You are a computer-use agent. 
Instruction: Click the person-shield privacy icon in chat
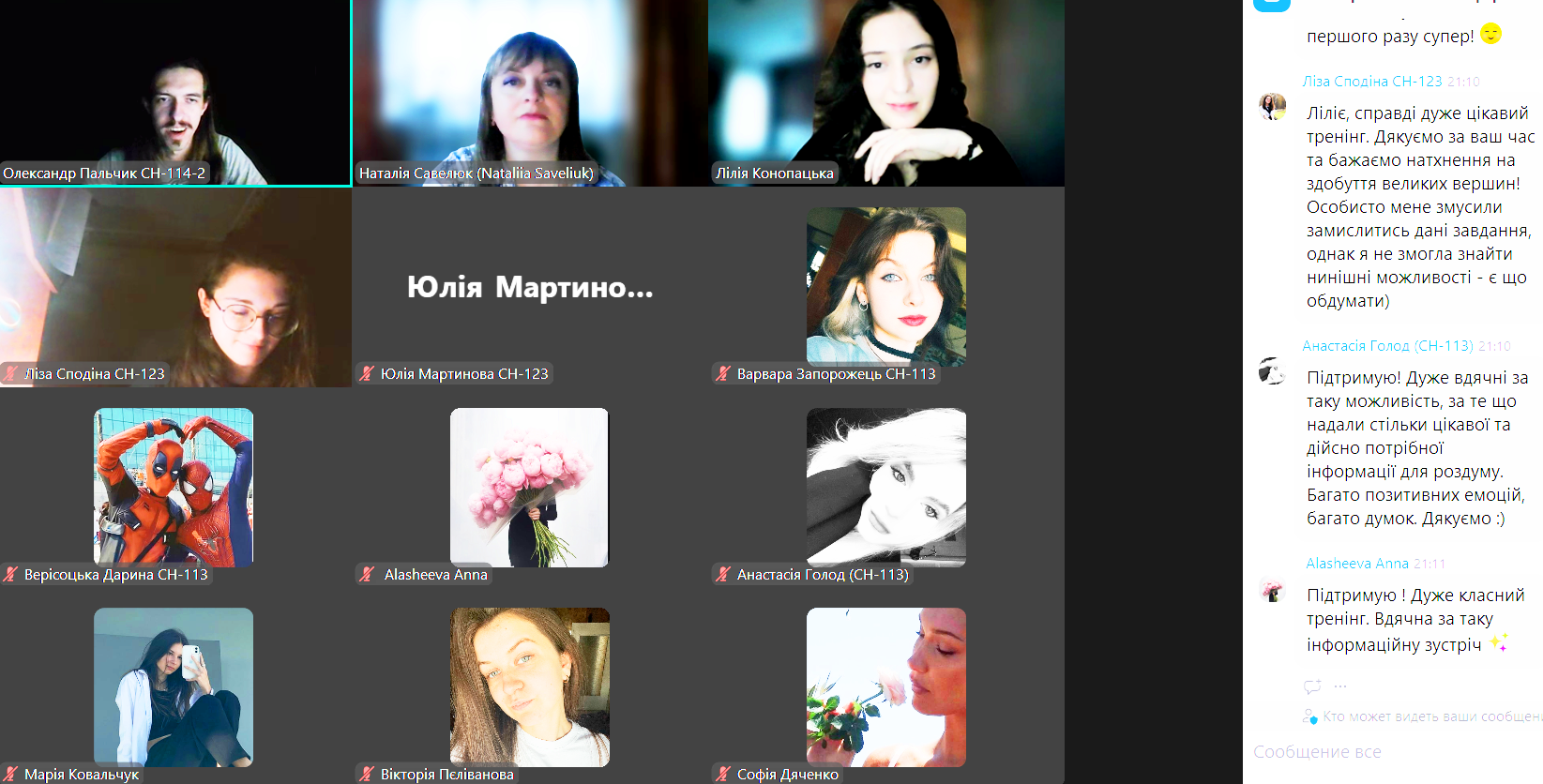click(x=1309, y=716)
